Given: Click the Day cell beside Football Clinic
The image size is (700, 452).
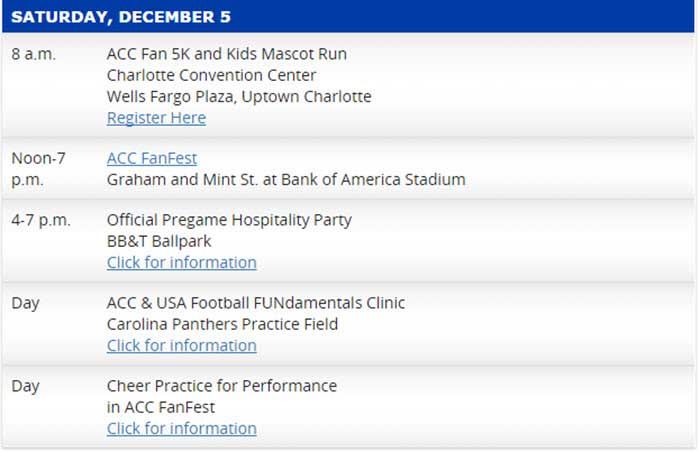Looking at the screenshot, I should (26, 303).
